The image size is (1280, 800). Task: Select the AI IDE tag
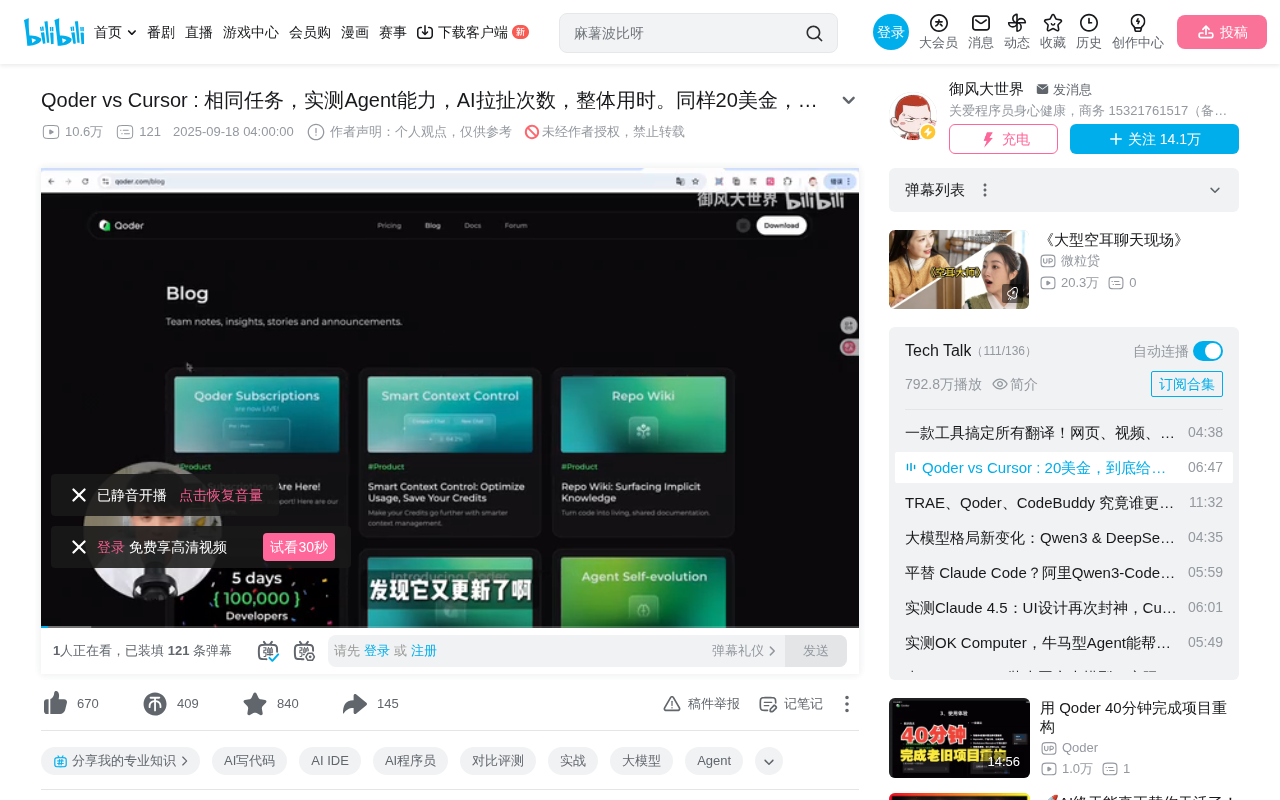[x=330, y=761]
